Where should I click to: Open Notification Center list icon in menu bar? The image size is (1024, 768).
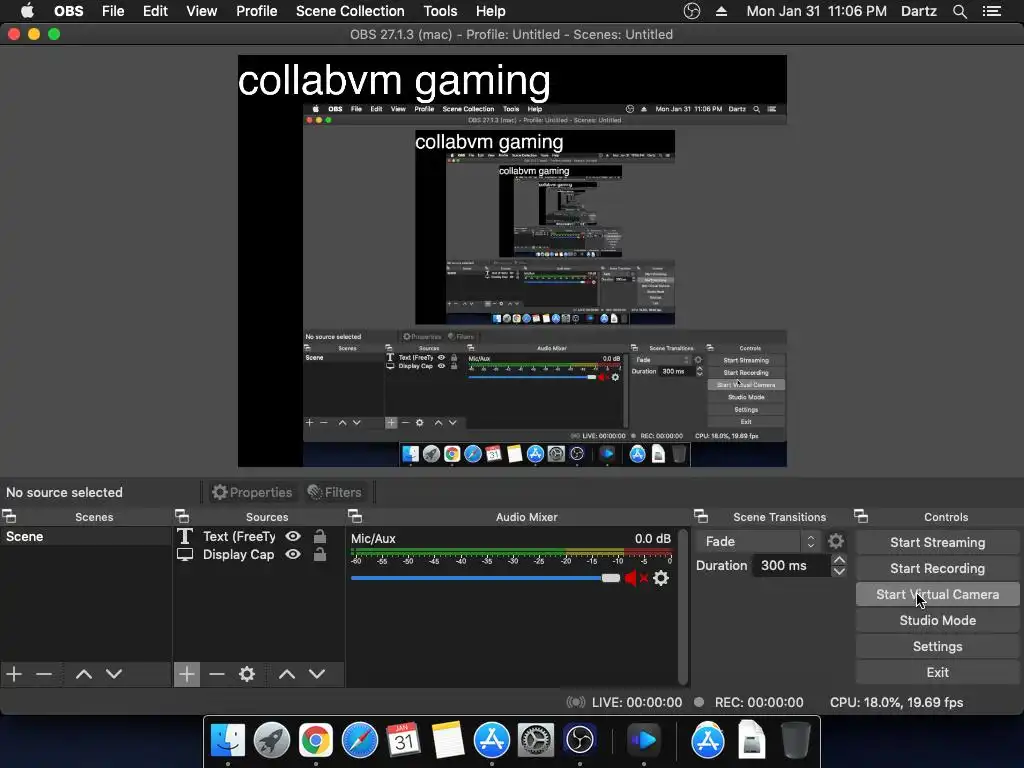pyautogui.click(x=992, y=11)
